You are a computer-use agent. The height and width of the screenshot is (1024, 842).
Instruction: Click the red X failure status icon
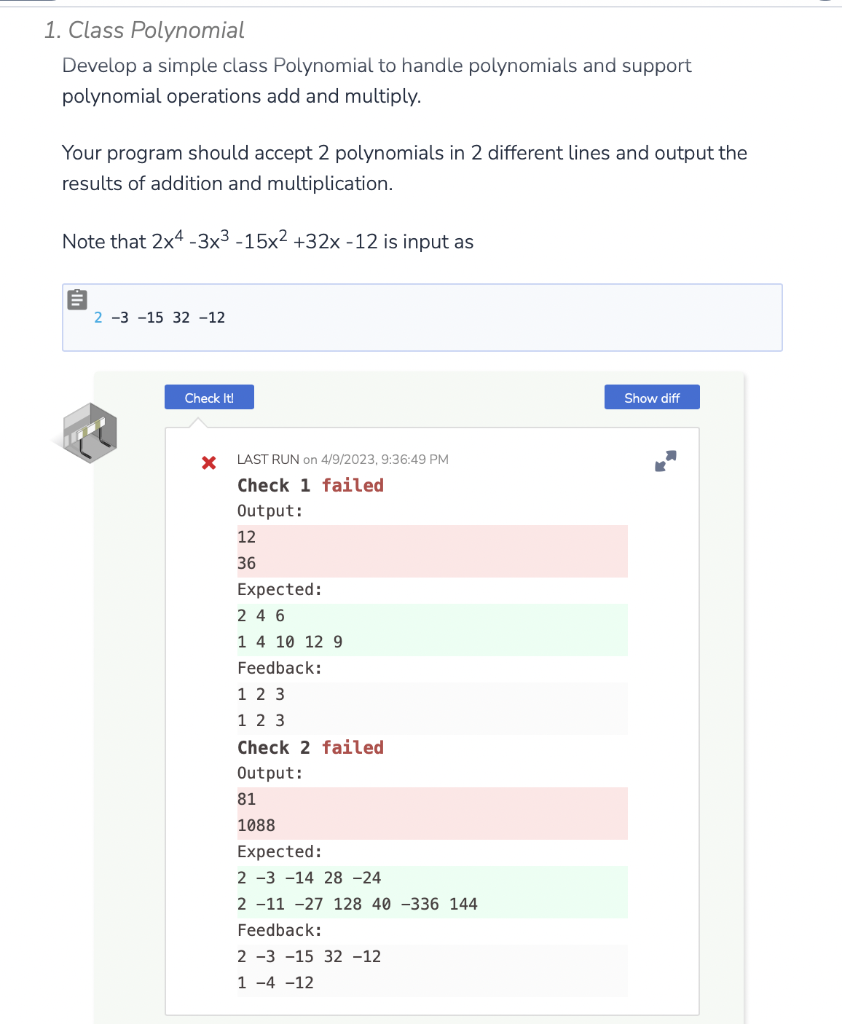tap(209, 463)
